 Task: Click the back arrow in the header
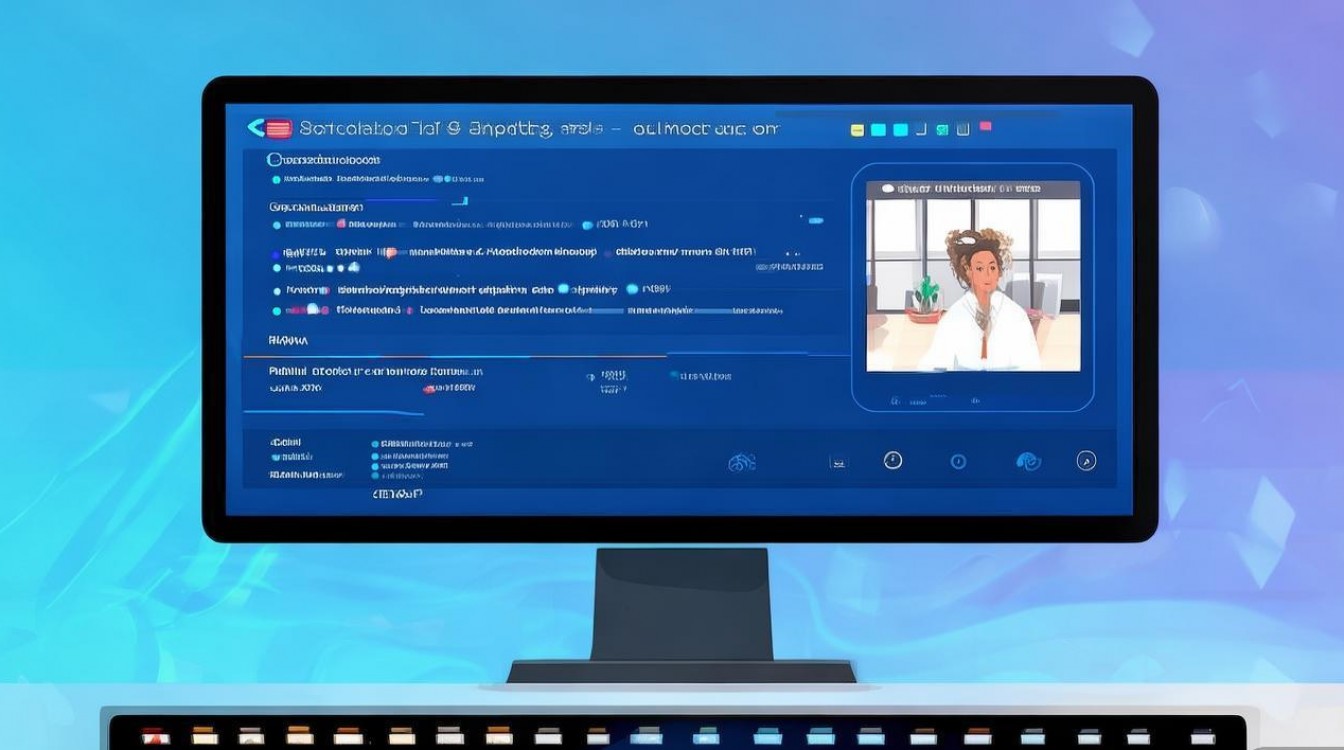pos(255,128)
